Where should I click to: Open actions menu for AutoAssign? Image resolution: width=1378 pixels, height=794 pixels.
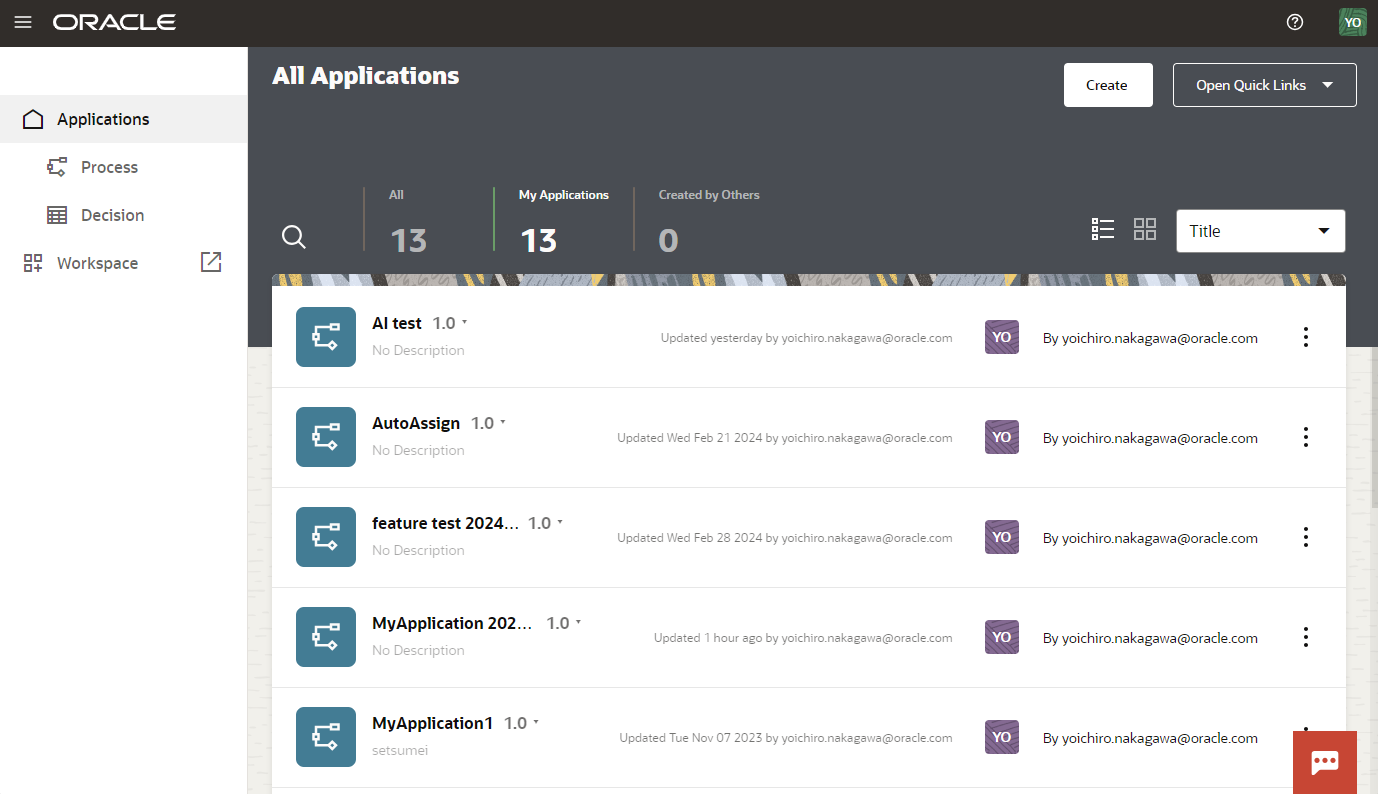pyautogui.click(x=1305, y=437)
